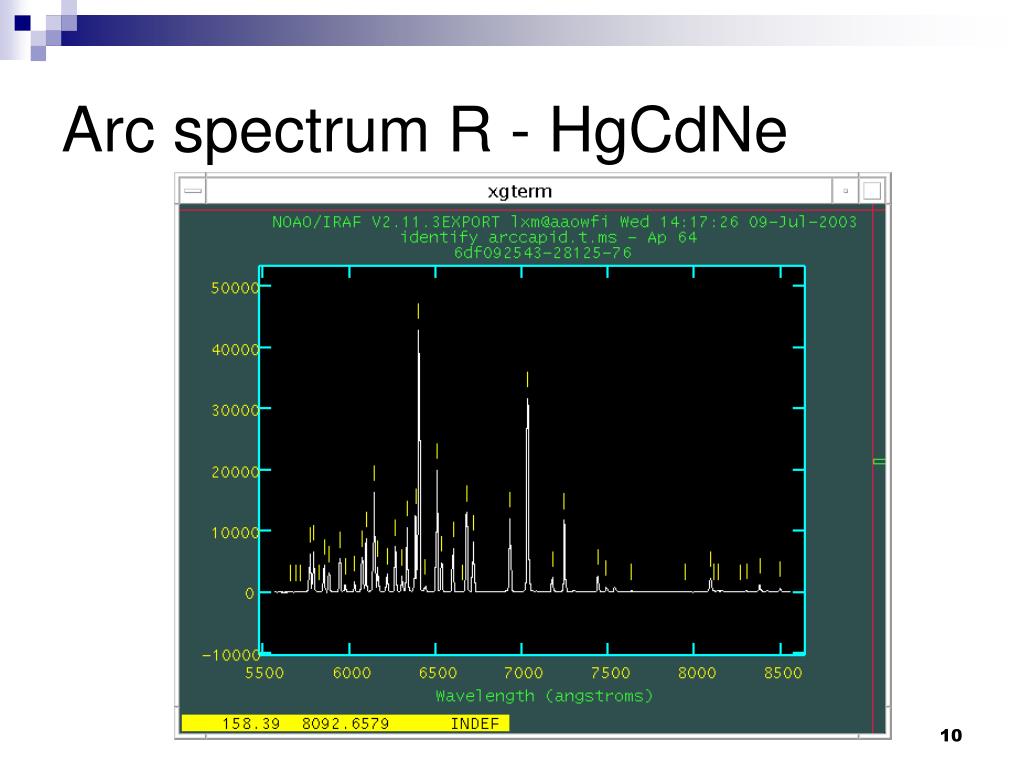Click the slide title 'Arc spectrum R - HgCdNe'
The image size is (1024, 768).
(x=425, y=130)
